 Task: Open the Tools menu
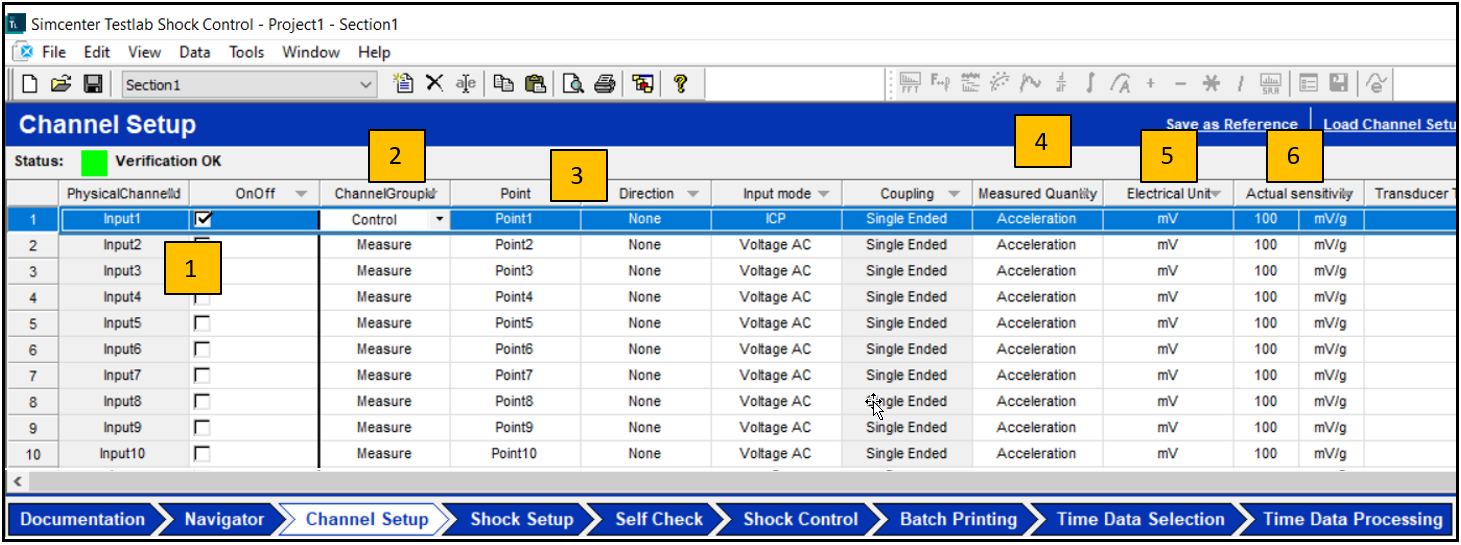coord(246,52)
